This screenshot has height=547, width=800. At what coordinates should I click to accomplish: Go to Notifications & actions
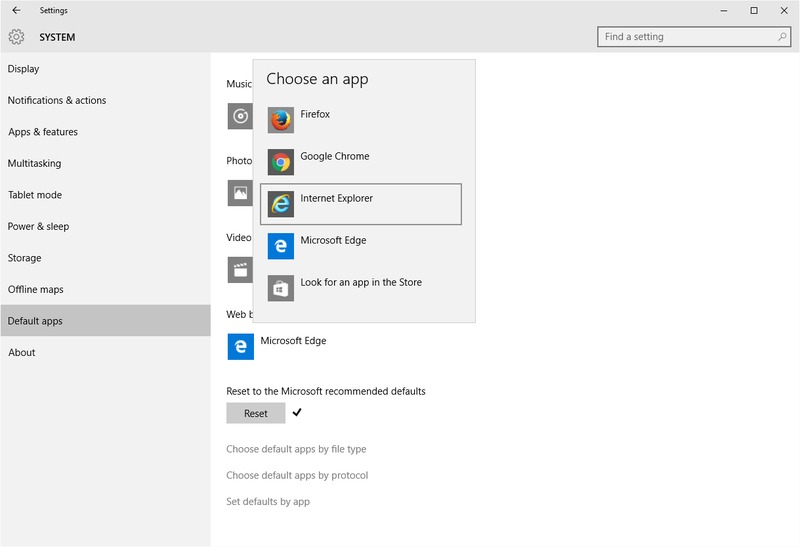click(x=57, y=100)
